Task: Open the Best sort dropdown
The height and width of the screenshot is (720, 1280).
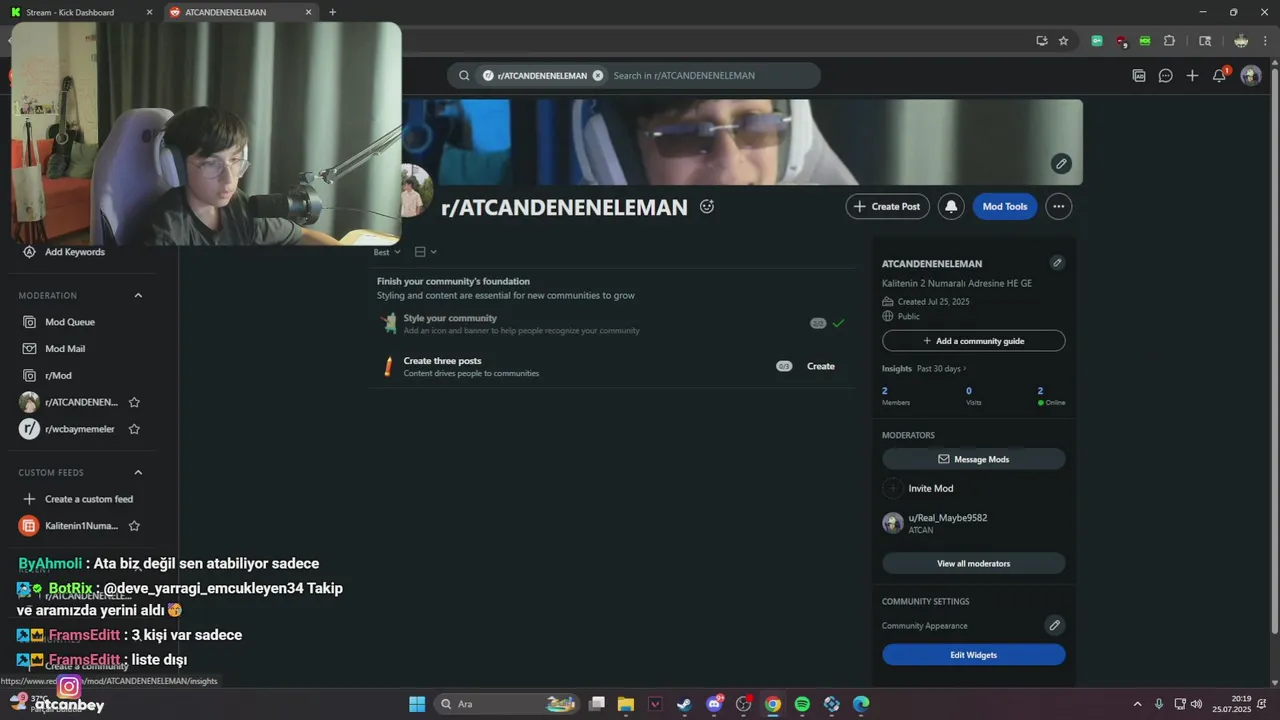Action: pos(387,252)
